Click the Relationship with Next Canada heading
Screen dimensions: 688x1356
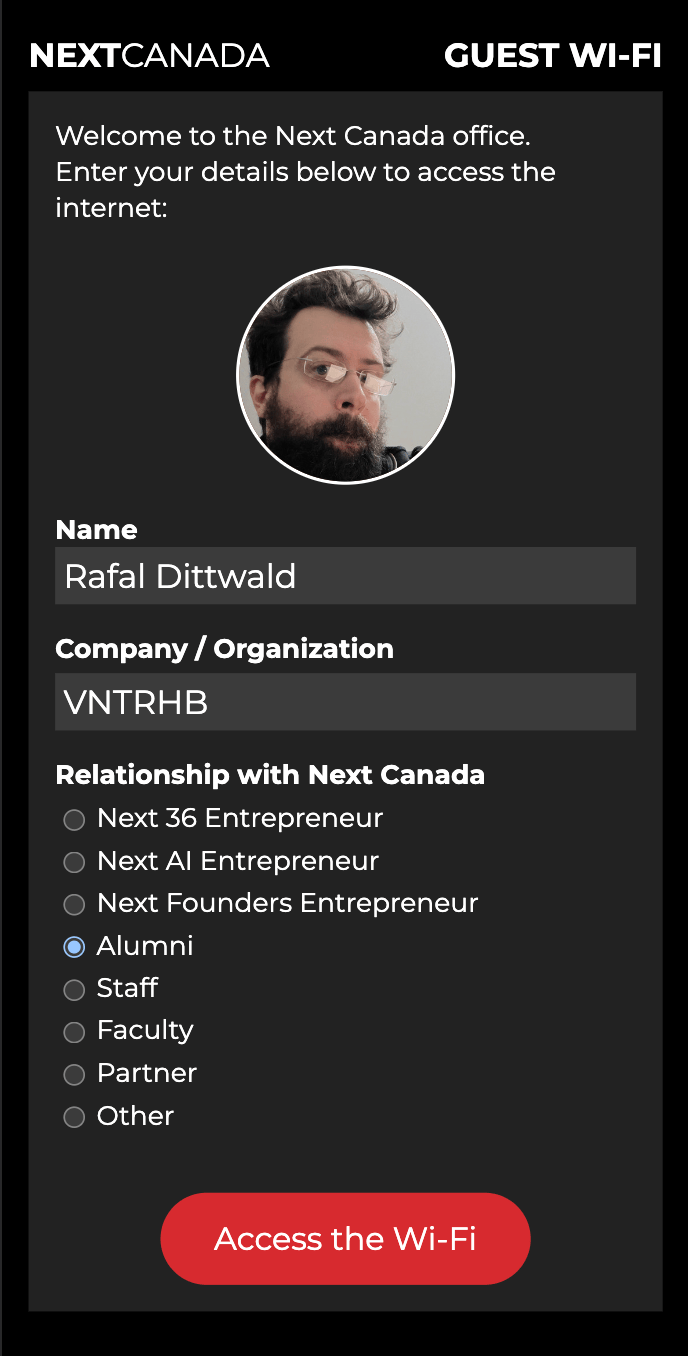(270, 775)
